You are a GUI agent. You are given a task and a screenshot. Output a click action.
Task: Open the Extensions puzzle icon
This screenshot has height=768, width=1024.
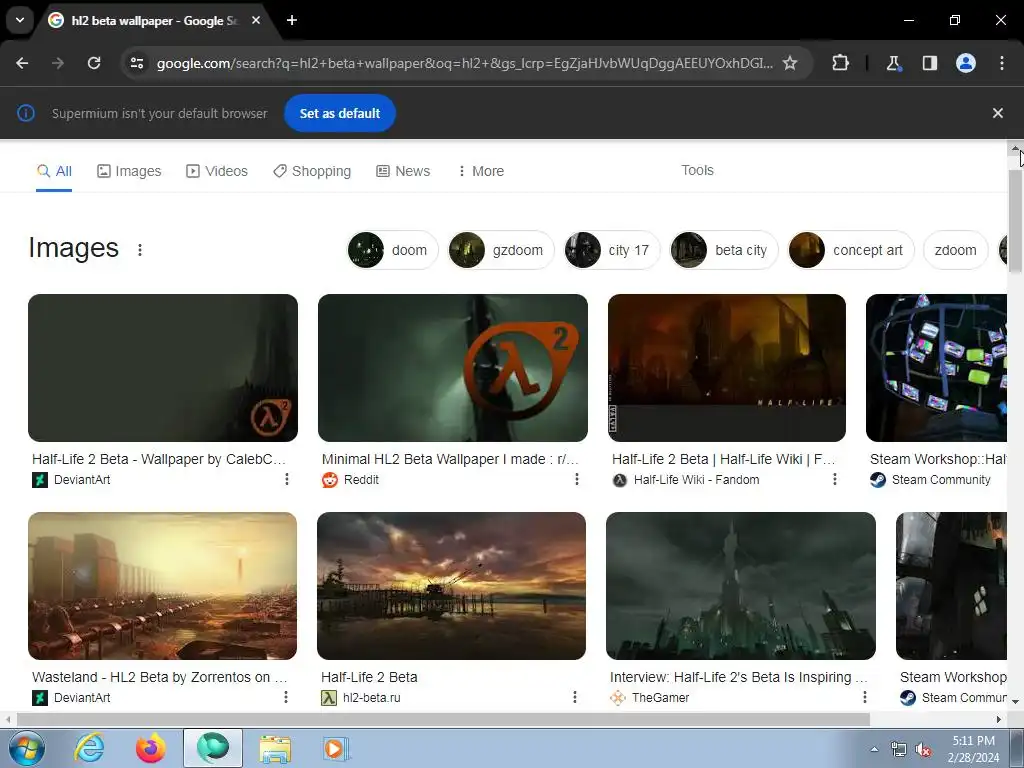tap(840, 63)
